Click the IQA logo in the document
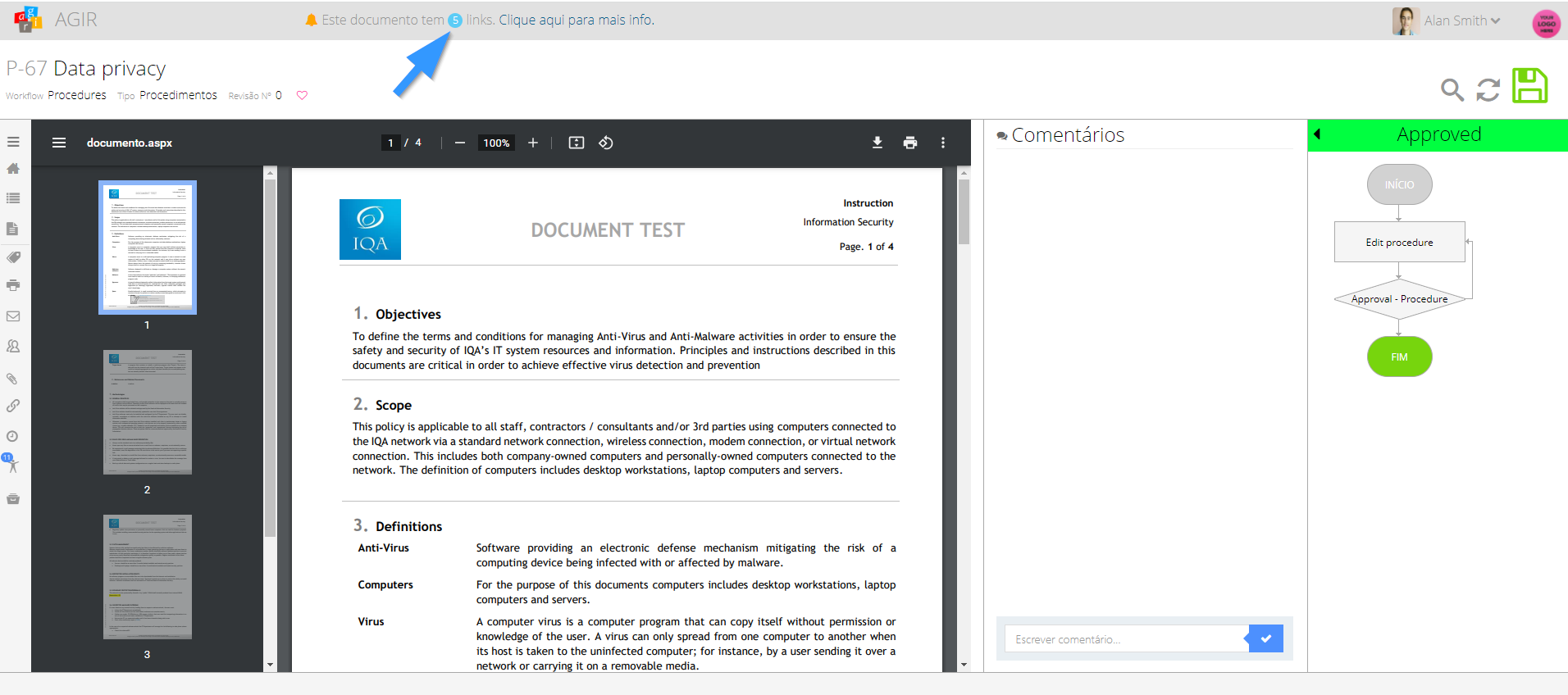 coord(370,229)
